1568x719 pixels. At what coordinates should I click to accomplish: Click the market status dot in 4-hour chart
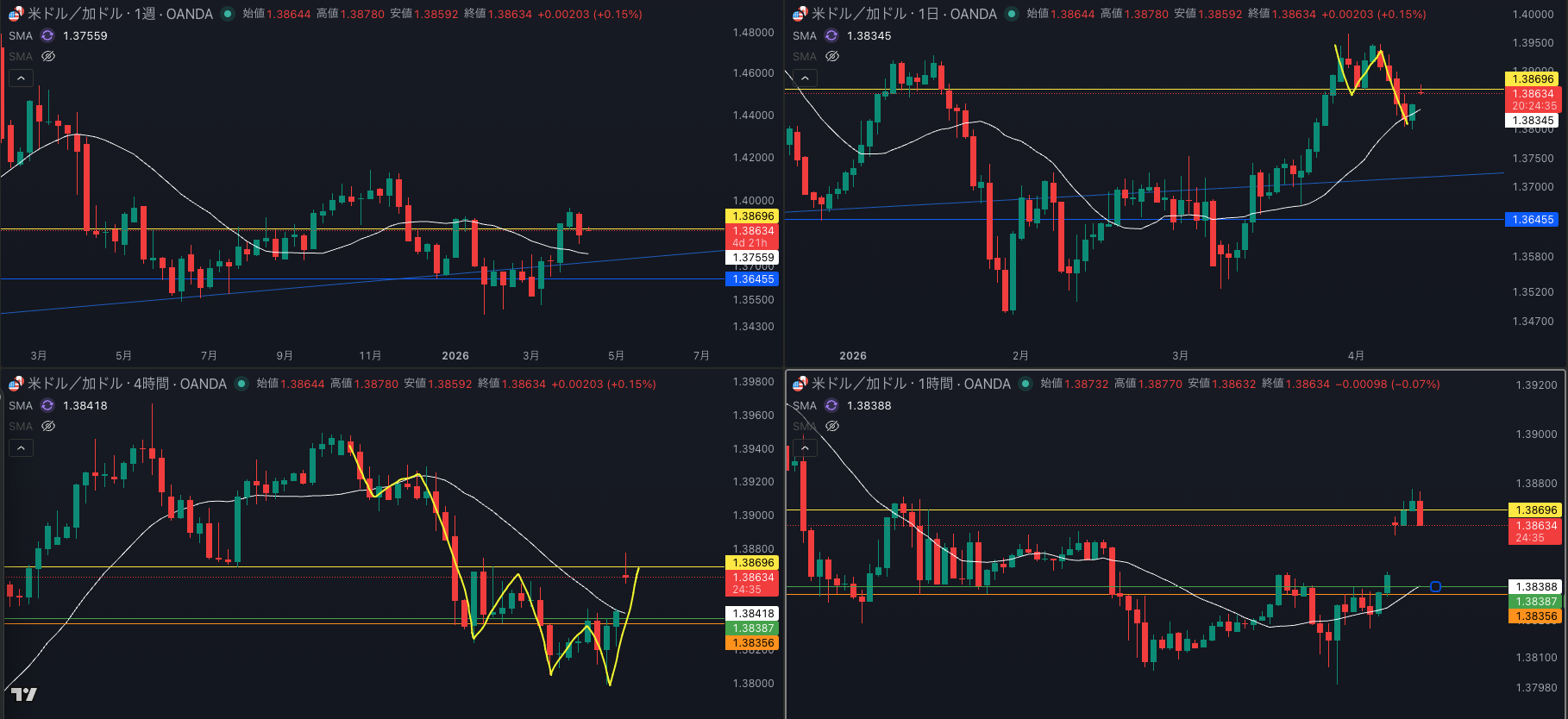click(241, 384)
